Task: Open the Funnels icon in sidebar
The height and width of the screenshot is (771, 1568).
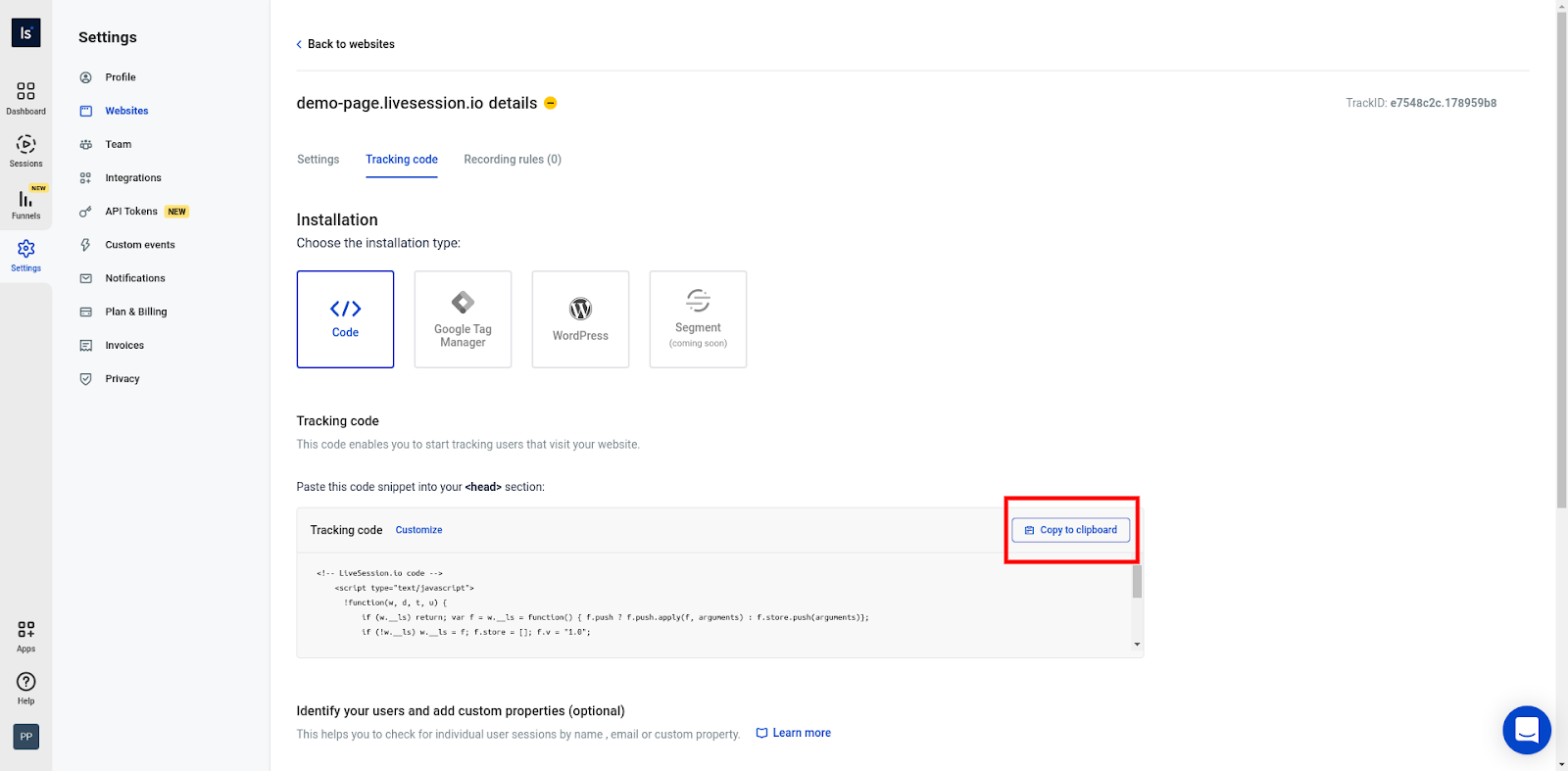Action: click(25, 200)
